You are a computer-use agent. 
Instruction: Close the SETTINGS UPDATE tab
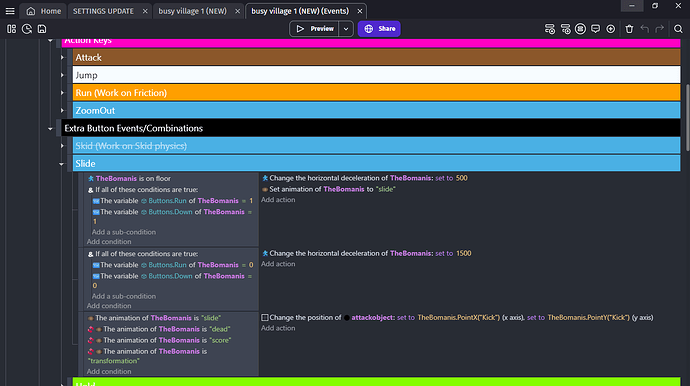point(145,11)
